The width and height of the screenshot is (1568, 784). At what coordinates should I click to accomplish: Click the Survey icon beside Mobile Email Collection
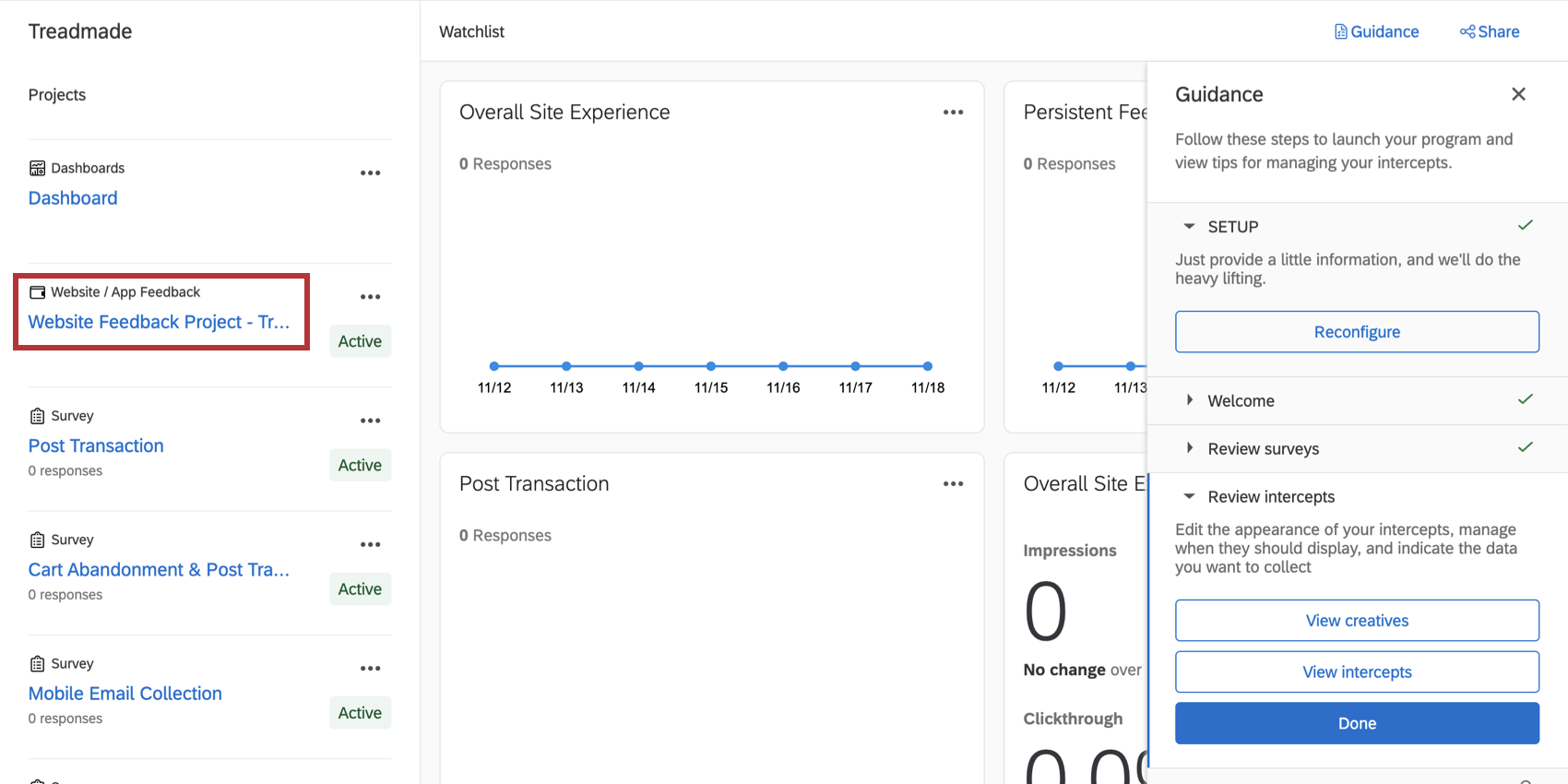pyautogui.click(x=37, y=662)
